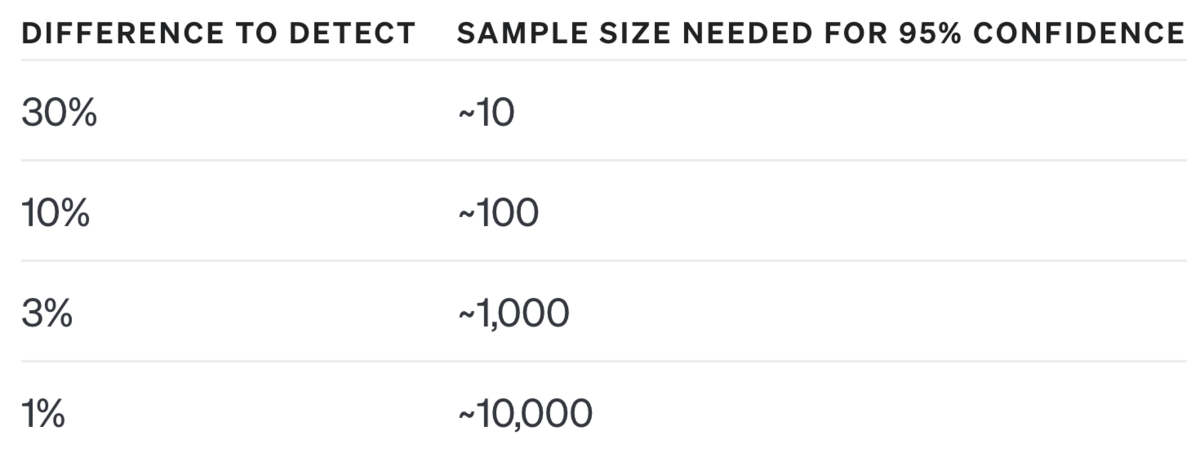Click the divider between 10% and 3% rows
1200x462 pixels.
tap(600, 260)
